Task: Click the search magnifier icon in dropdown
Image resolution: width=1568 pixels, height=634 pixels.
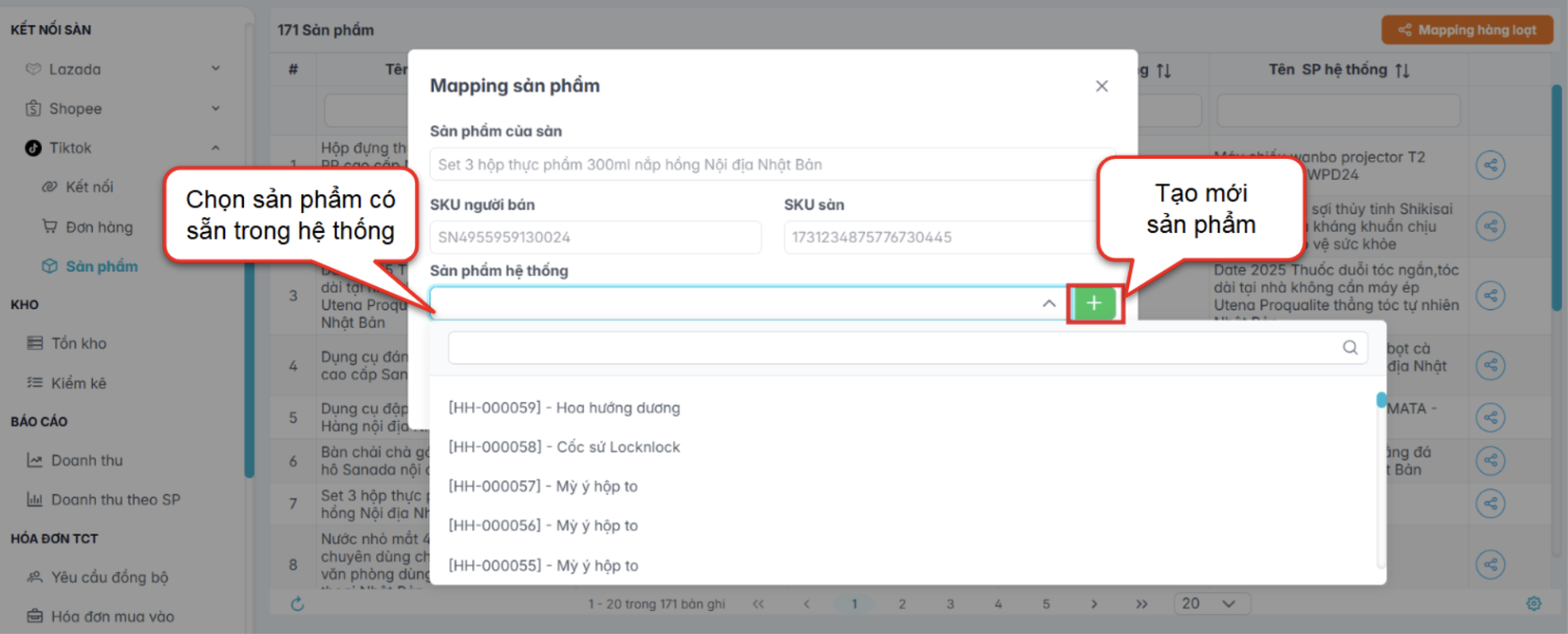Action: [1350, 347]
